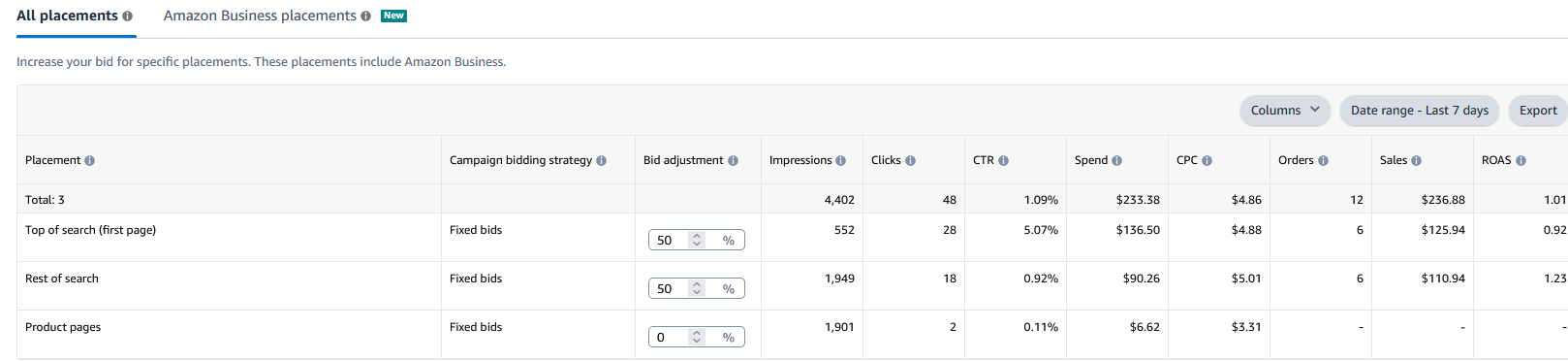Switch to Amazon Business placements tab
This screenshot has width=1568, height=361.
pyautogui.click(x=260, y=16)
